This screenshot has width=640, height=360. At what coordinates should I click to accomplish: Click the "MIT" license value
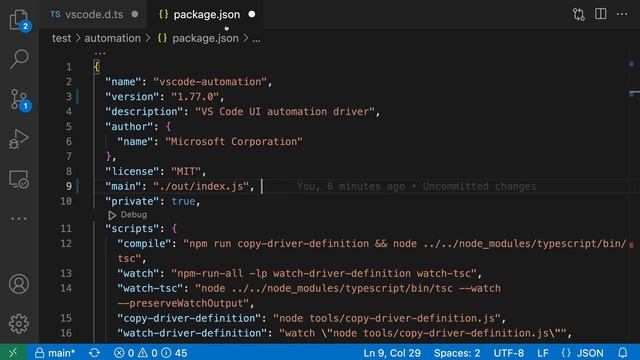pyautogui.click(x=186, y=171)
